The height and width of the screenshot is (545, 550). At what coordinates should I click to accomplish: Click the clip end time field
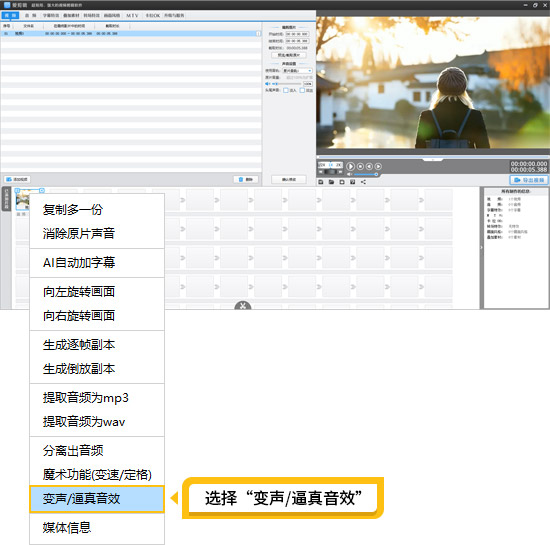tap(297, 41)
